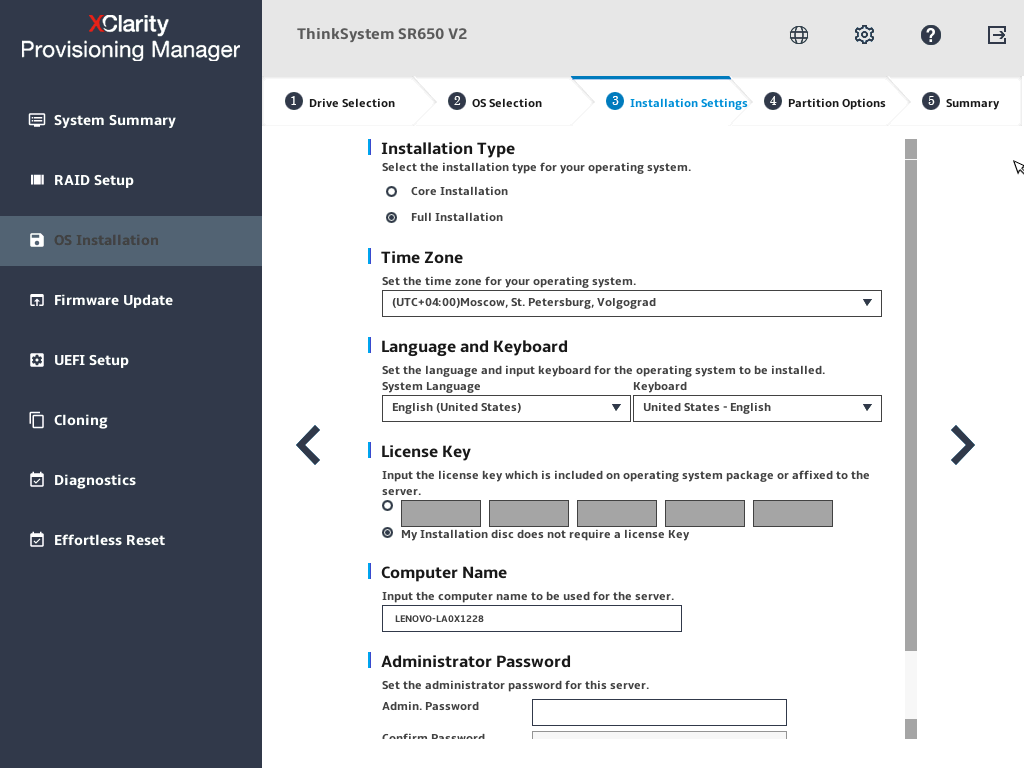Click the third license key field
The image size is (1024, 768).
click(617, 513)
